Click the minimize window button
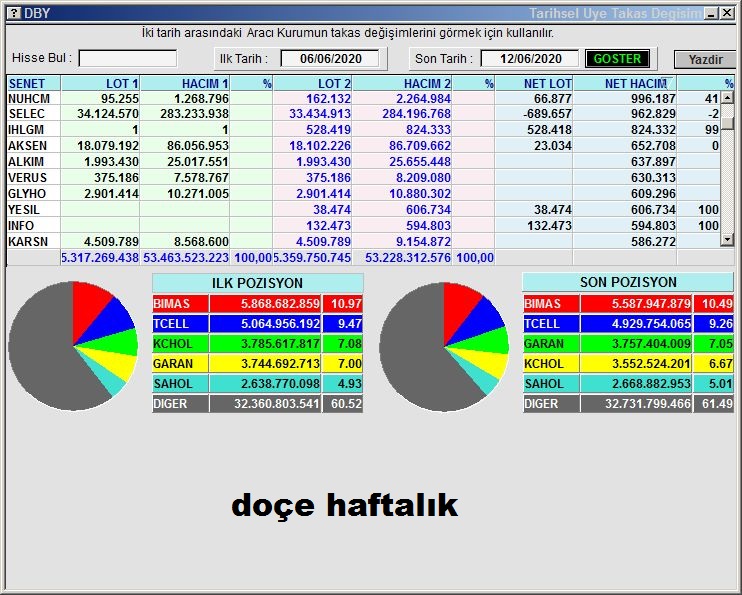This screenshot has width=742, height=595. (x=711, y=13)
